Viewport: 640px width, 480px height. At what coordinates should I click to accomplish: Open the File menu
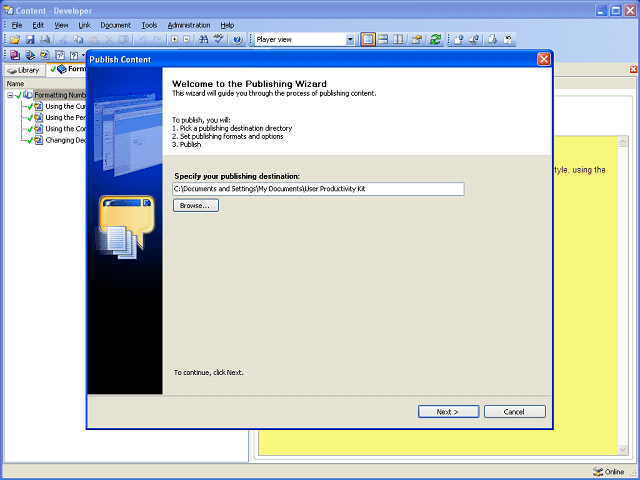coord(17,25)
